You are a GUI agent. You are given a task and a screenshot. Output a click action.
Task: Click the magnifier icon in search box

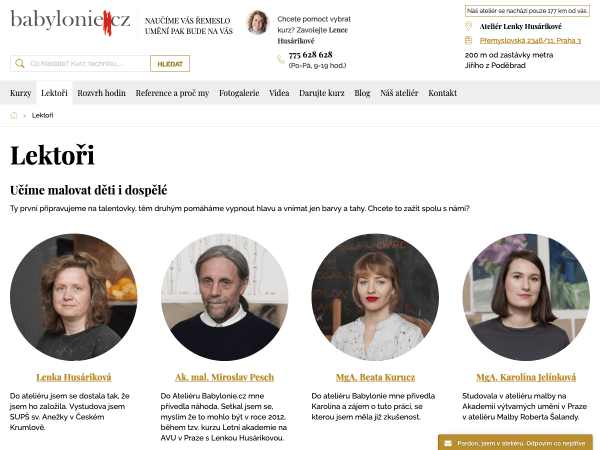20,64
